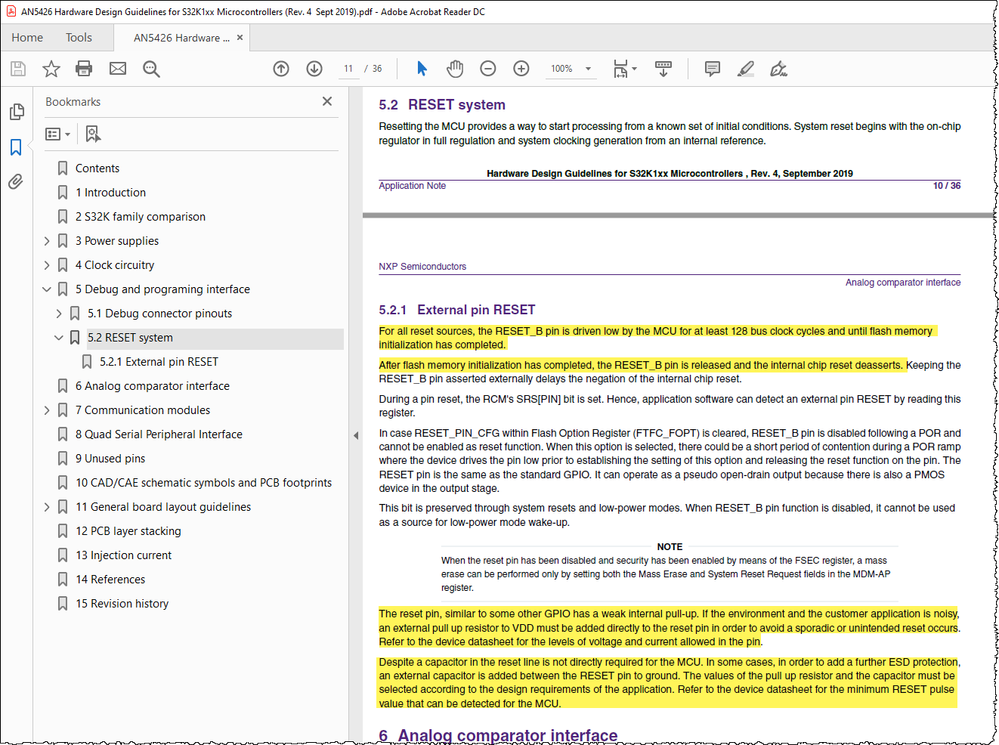Activate the Hand pan tool
Viewport: 999px width, 745px height.
coord(454,69)
